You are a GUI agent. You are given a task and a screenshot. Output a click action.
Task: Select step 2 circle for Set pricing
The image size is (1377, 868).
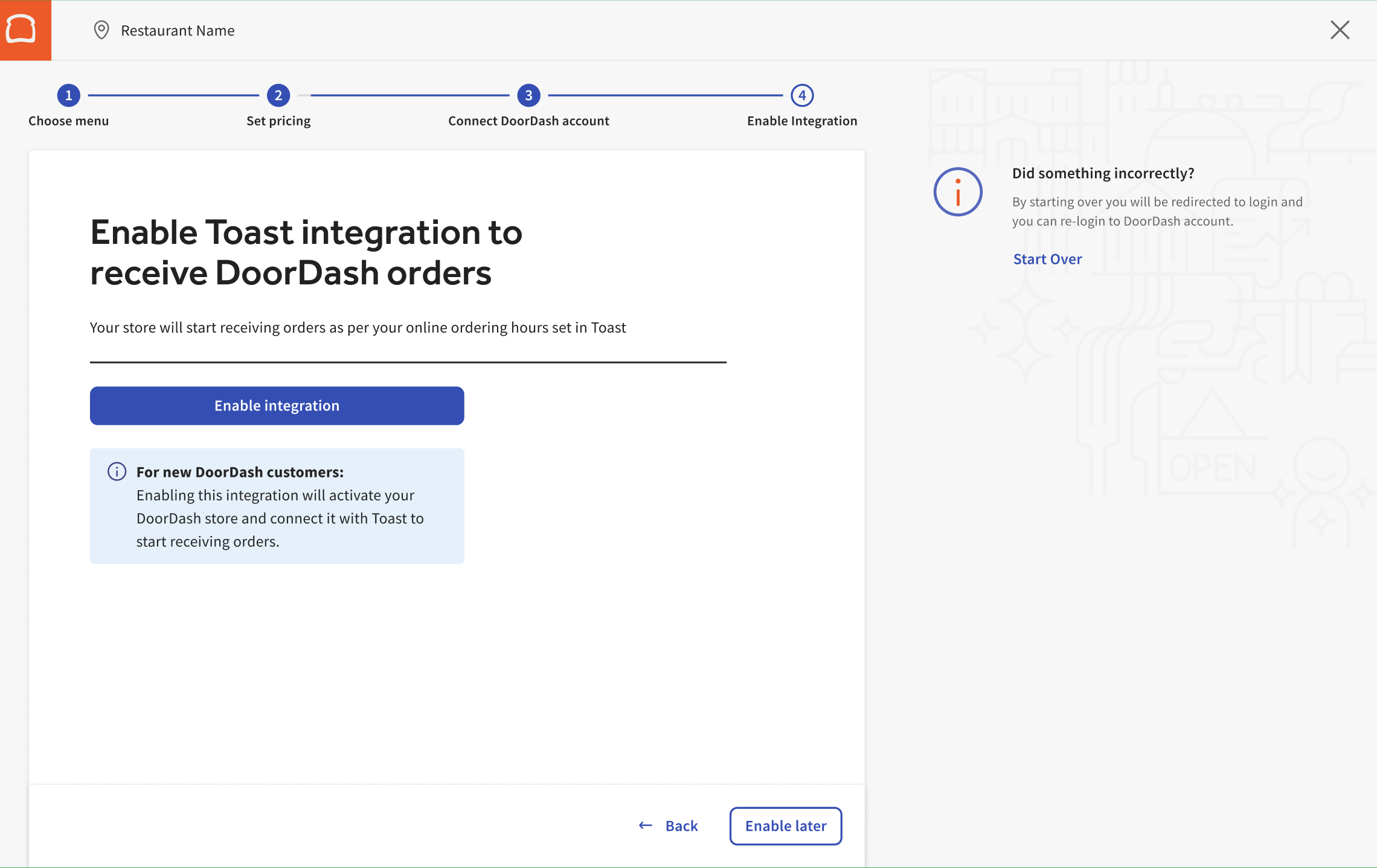click(x=278, y=95)
